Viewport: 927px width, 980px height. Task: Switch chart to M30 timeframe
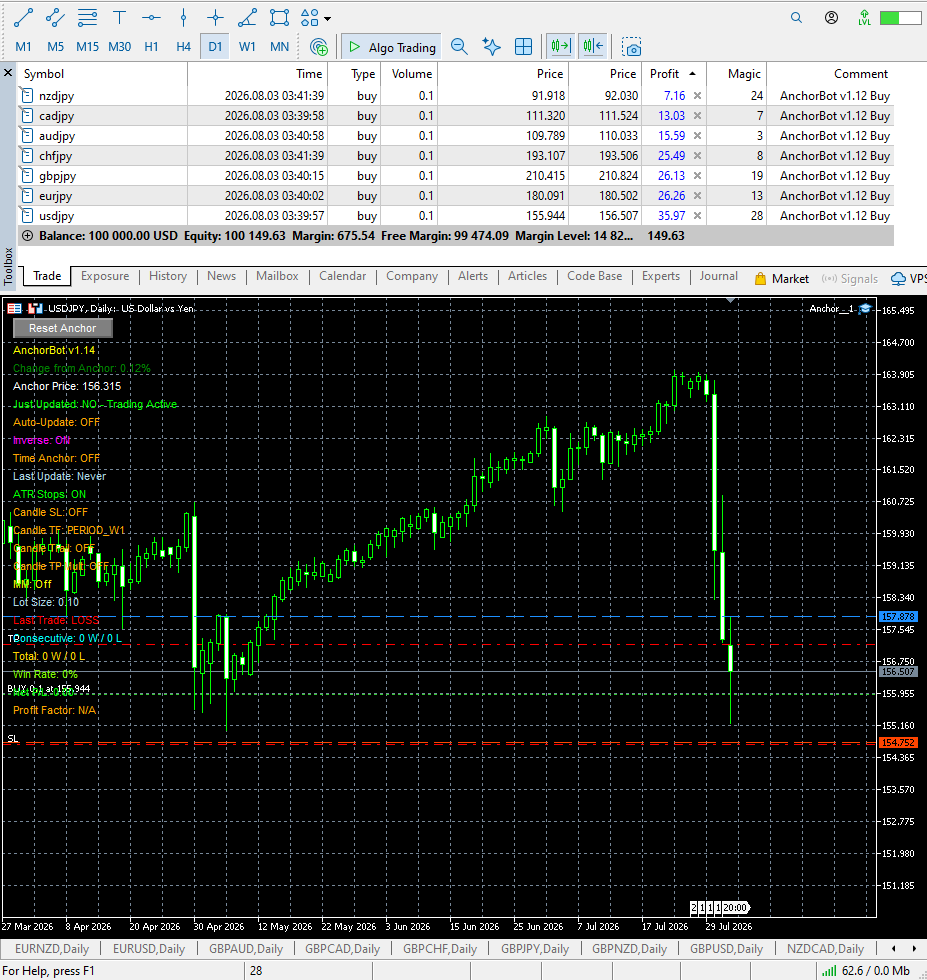pyautogui.click(x=119, y=47)
